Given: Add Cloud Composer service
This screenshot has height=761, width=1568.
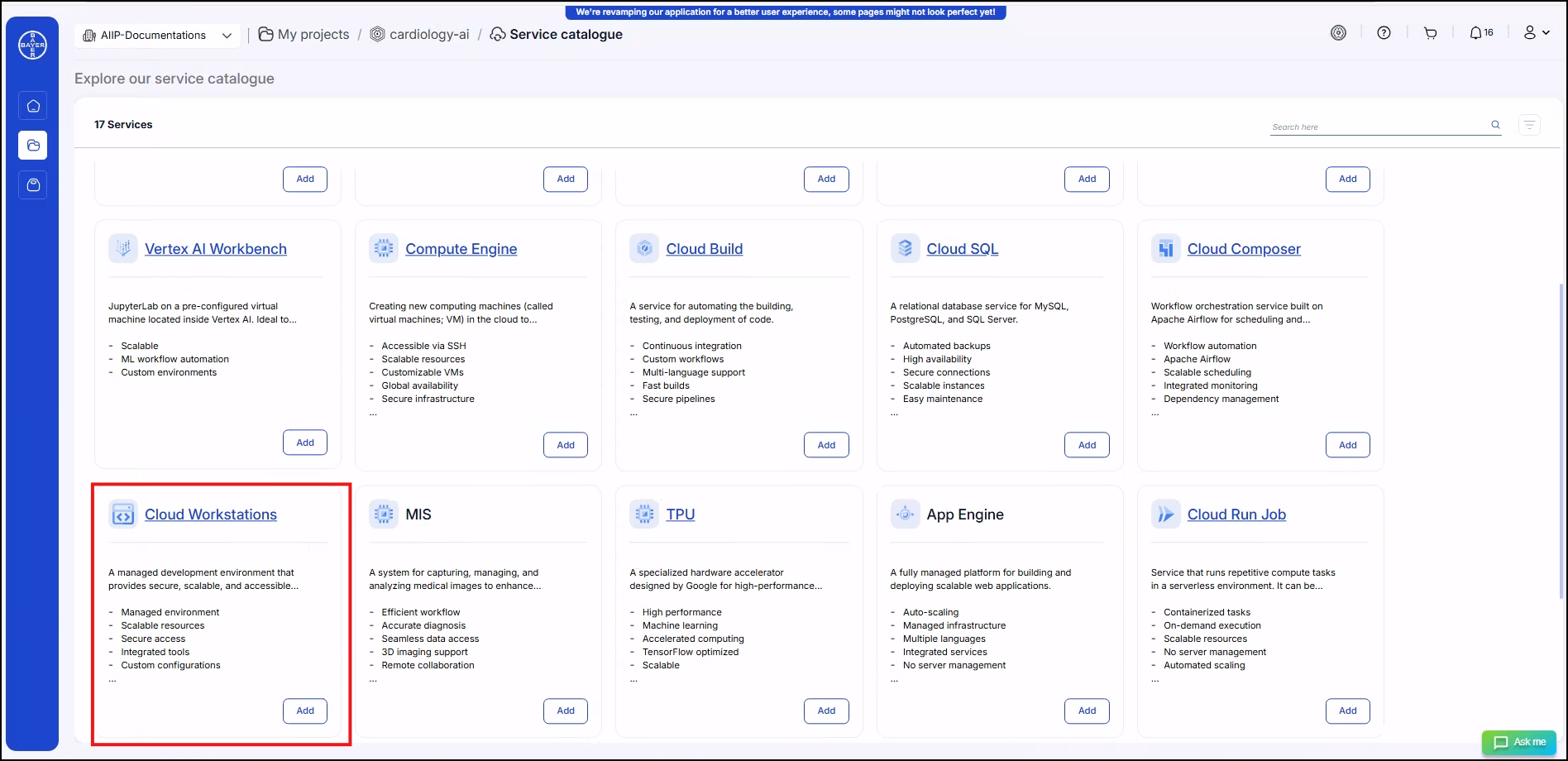Looking at the screenshot, I should (x=1348, y=445).
